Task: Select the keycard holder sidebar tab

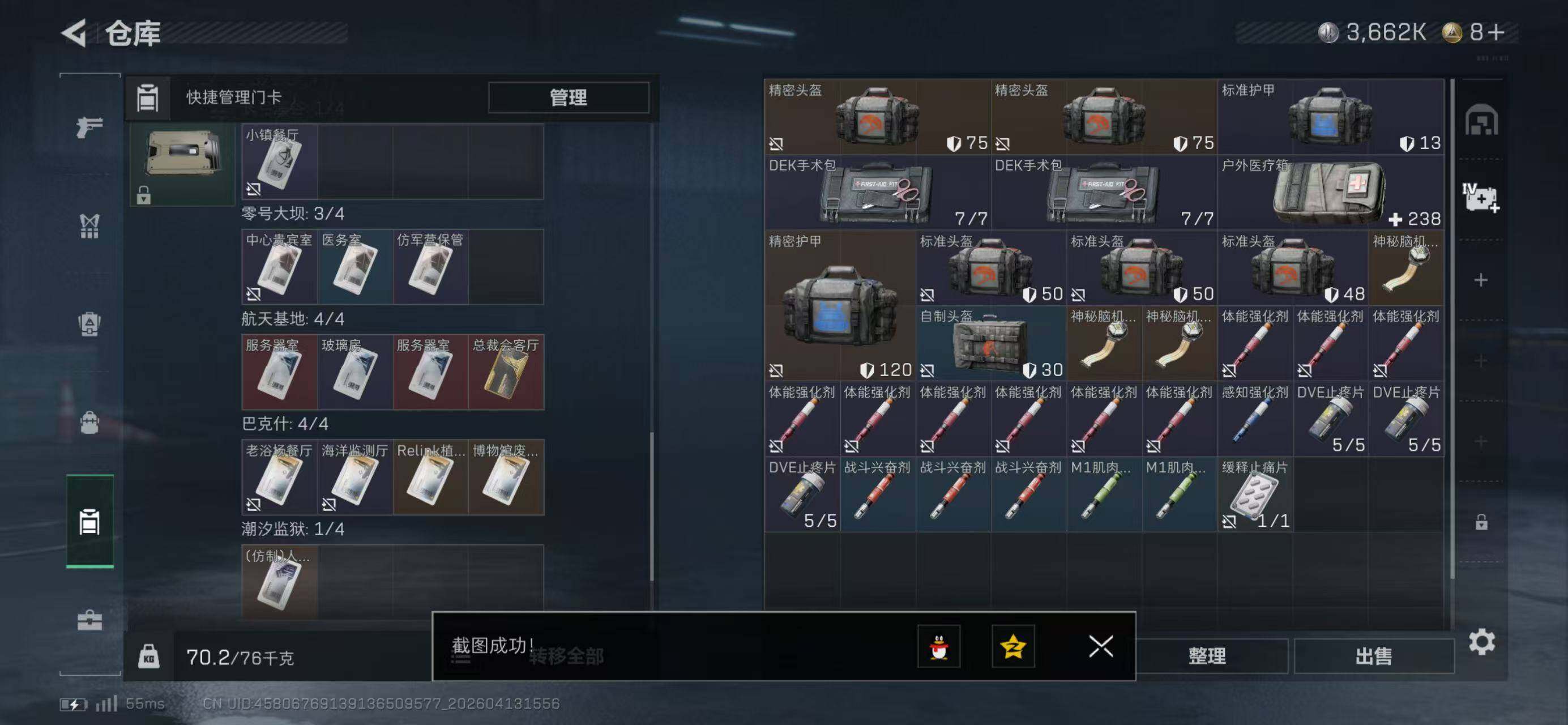Action: click(x=89, y=522)
